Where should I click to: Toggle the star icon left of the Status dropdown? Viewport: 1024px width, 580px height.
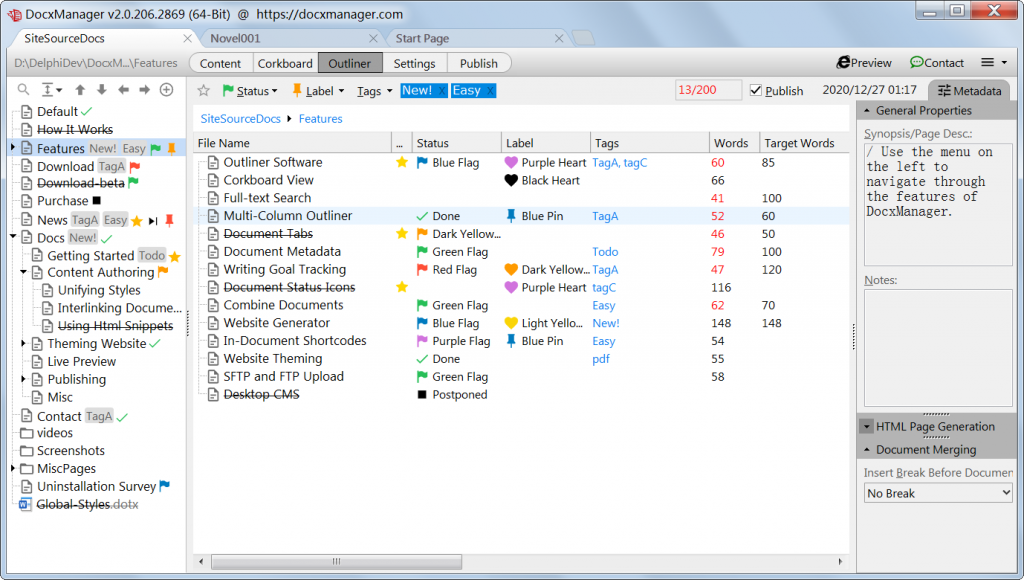(204, 90)
